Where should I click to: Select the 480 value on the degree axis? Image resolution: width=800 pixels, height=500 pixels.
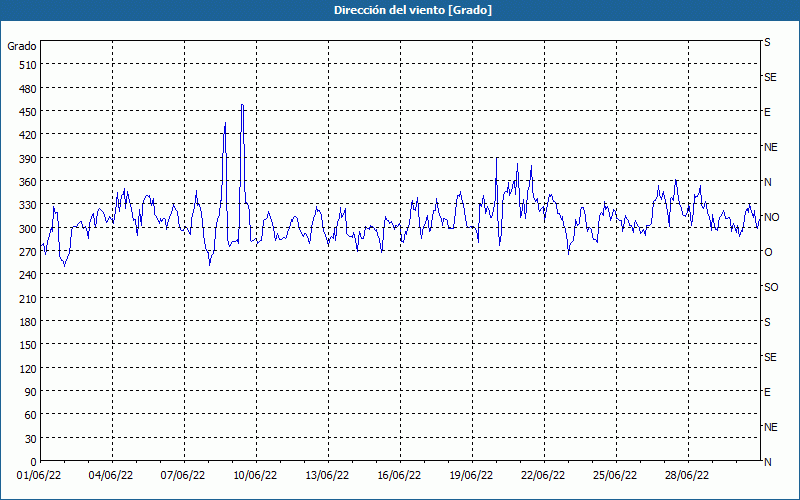pyautogui.click(x=29, y=88)
